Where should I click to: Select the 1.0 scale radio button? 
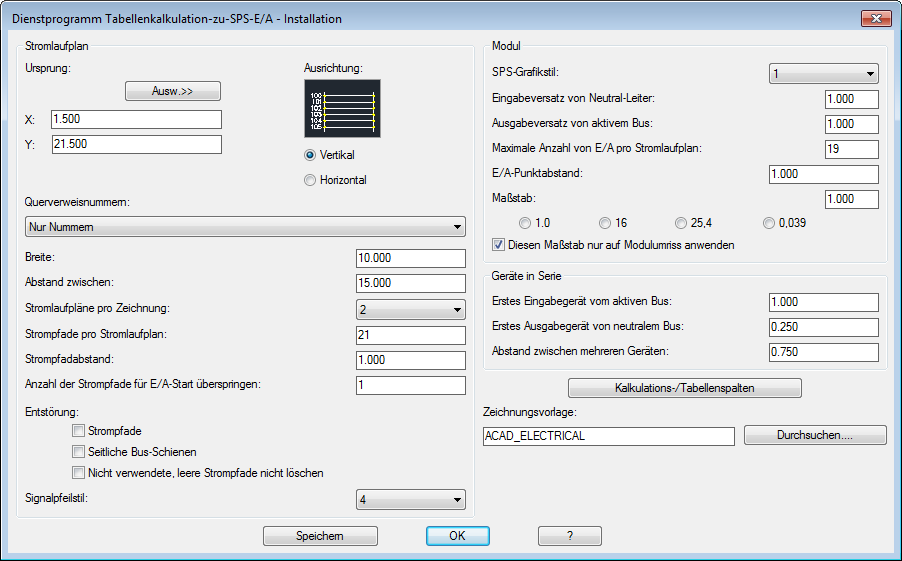[x=525, y=223]
